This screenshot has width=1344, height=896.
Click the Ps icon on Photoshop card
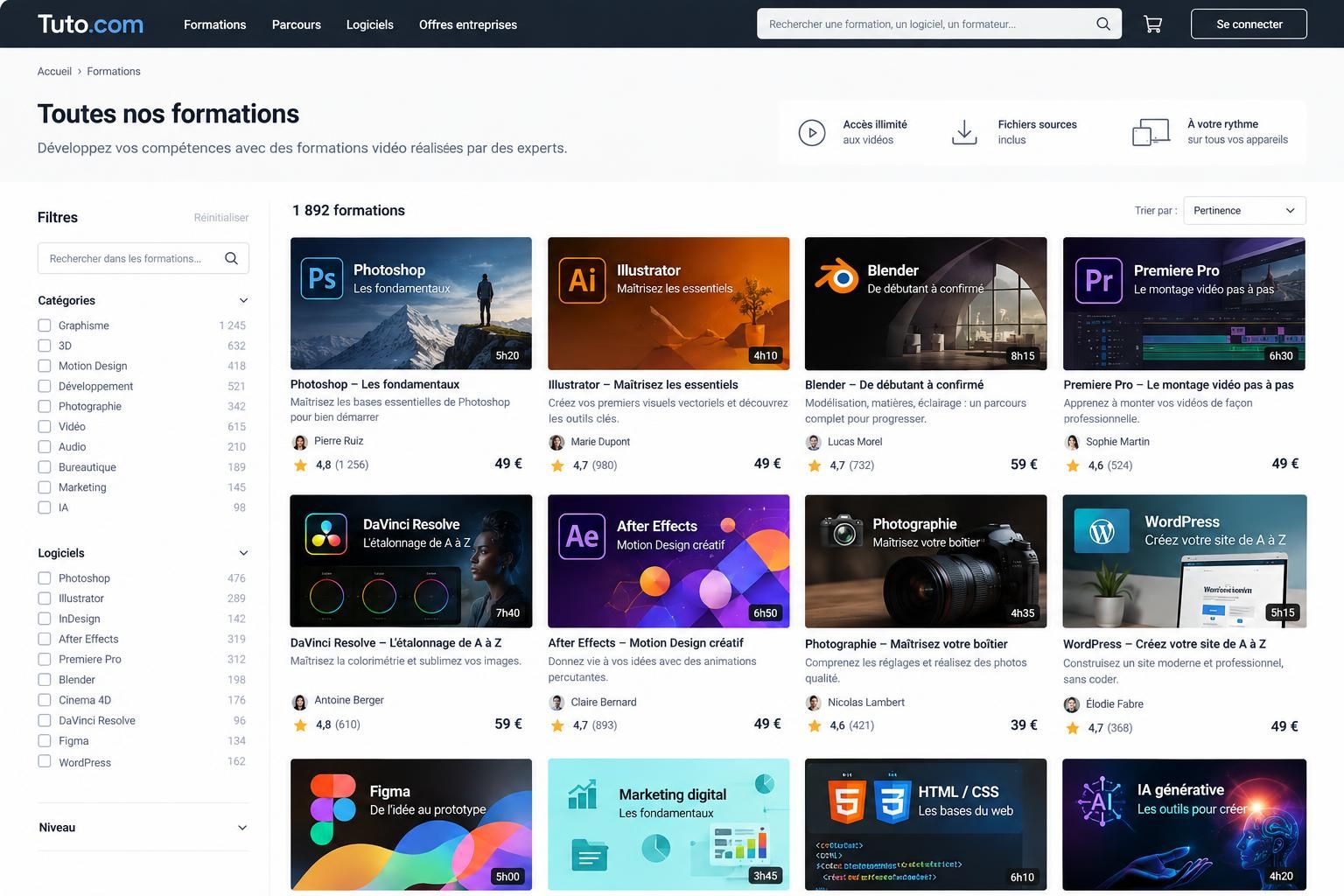[x=321, y=278]
